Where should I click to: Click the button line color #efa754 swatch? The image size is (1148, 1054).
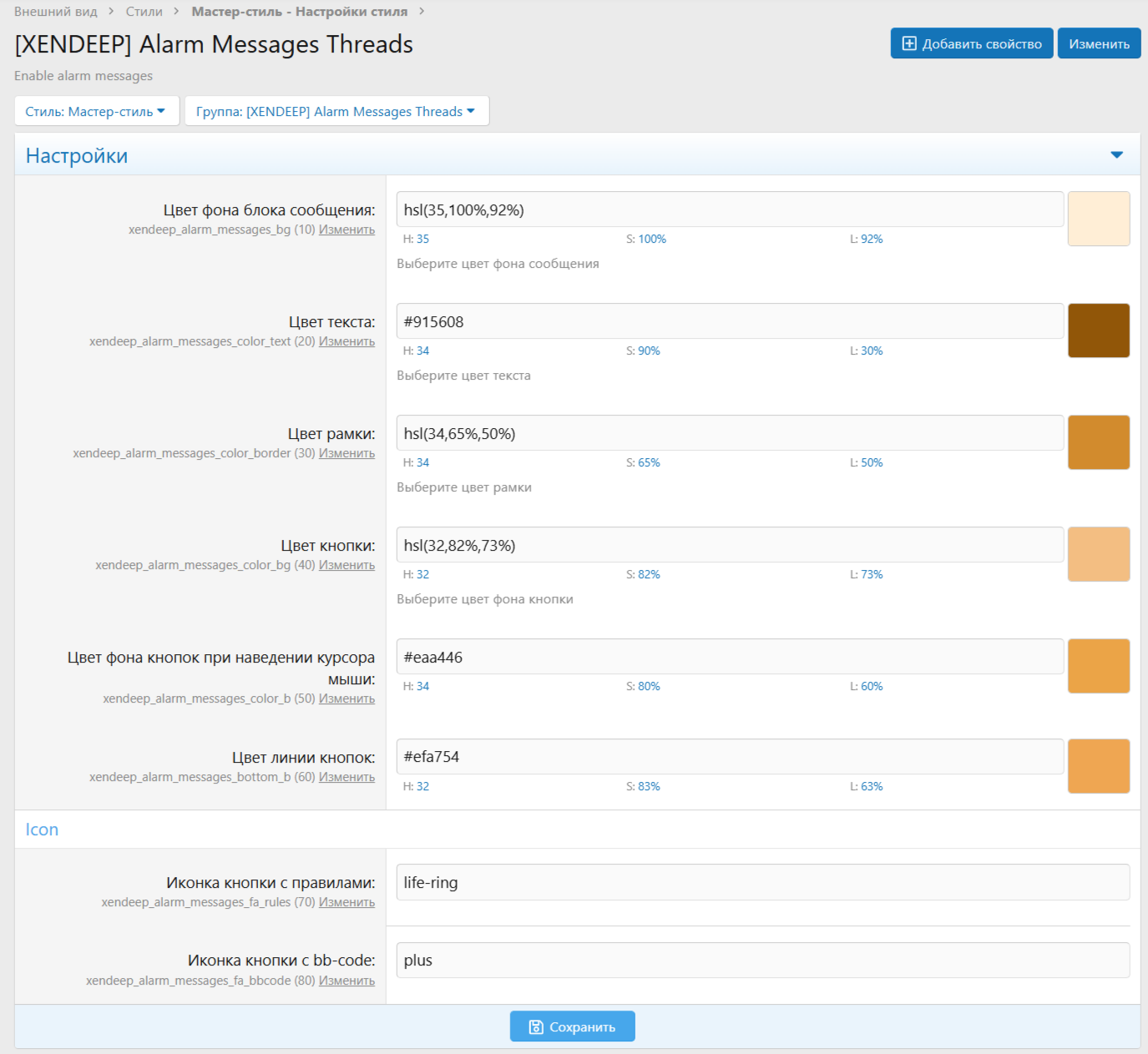click(x=1098, y=766)
